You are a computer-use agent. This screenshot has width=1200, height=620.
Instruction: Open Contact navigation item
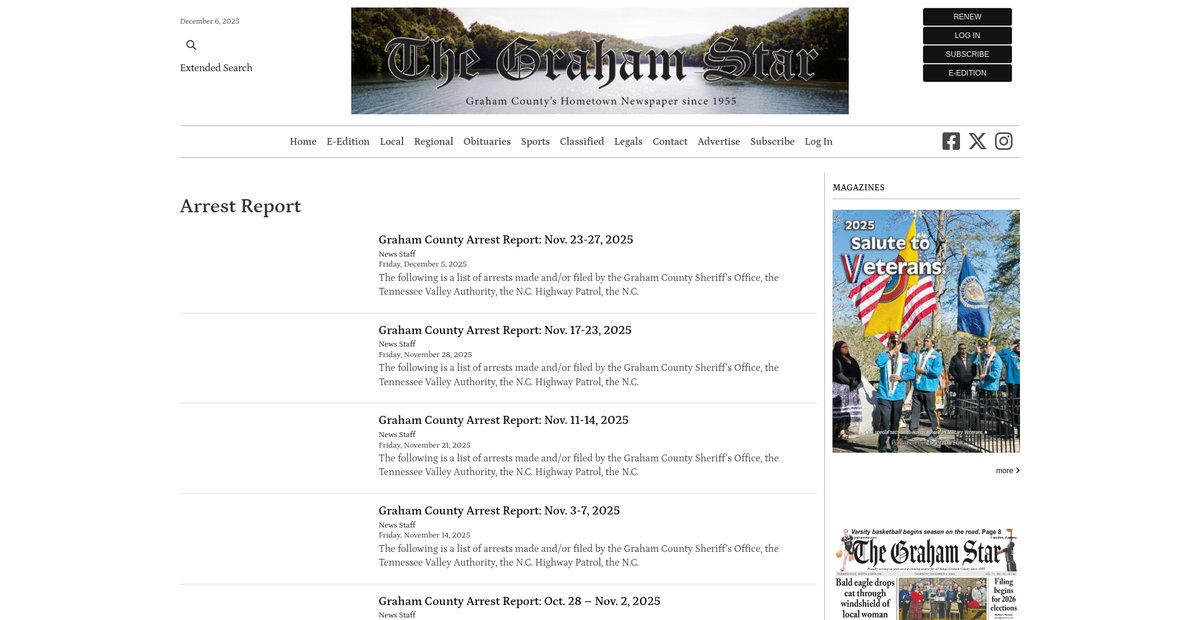coord(670,142)
